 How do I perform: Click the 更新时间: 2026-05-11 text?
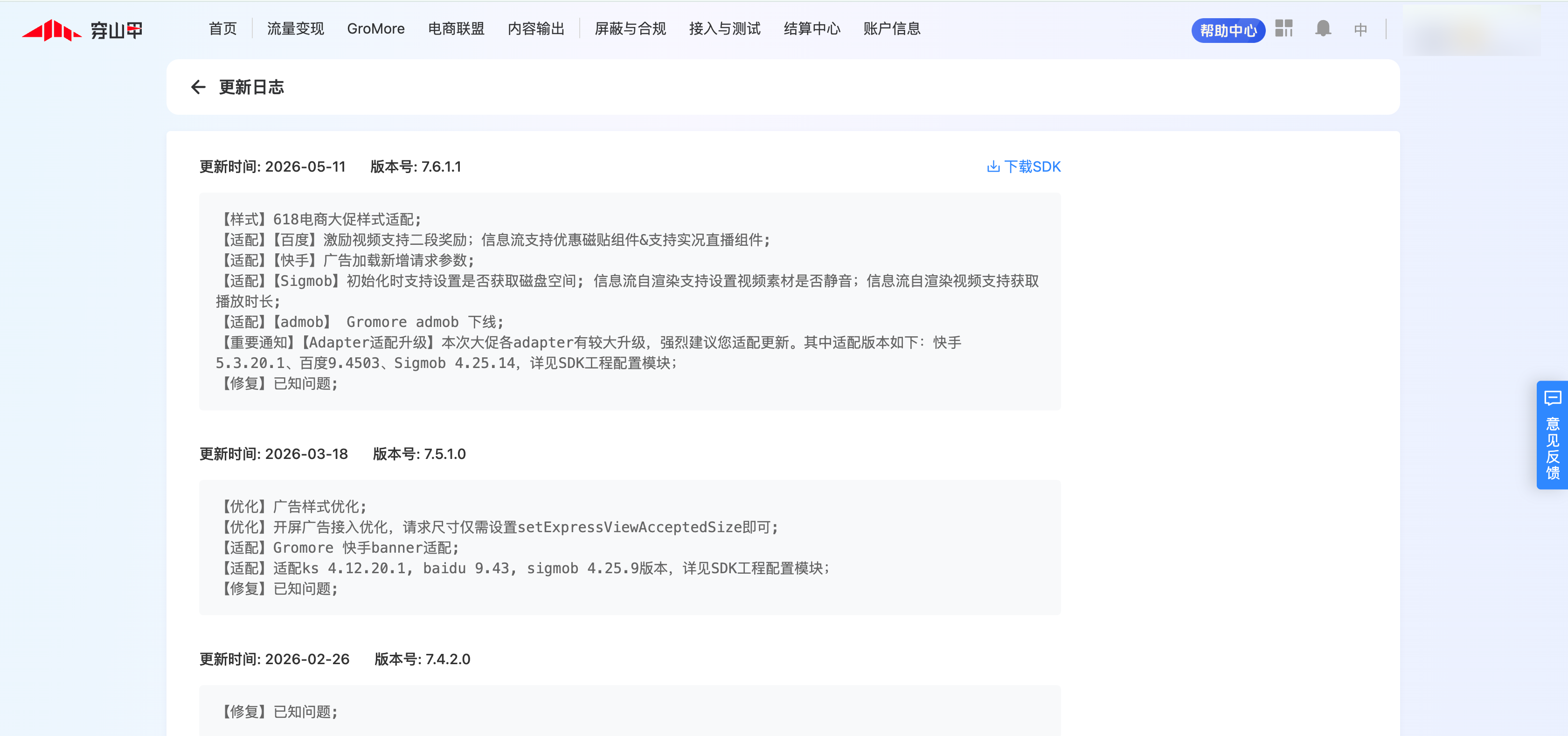coord(273,167)
